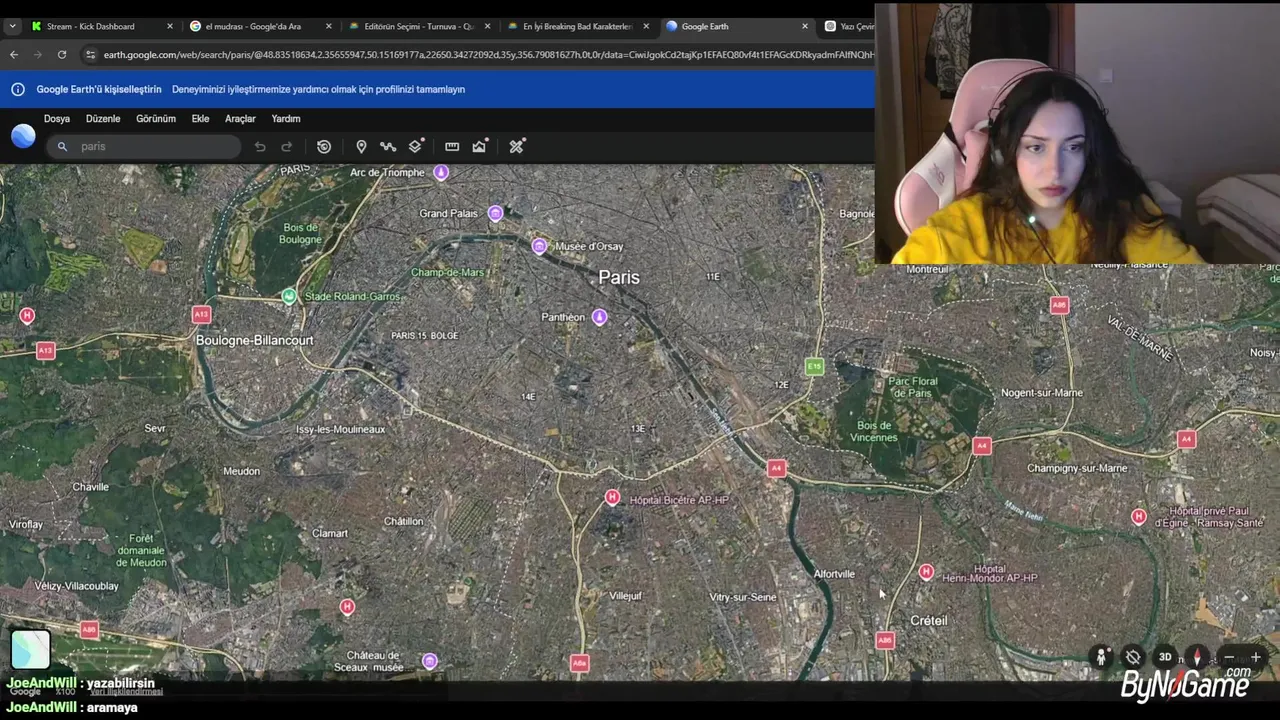Screen dimensions: 1280x720
Task: Focus the search box containing paris
Action: pyautogui.click(x=144, y=147)
